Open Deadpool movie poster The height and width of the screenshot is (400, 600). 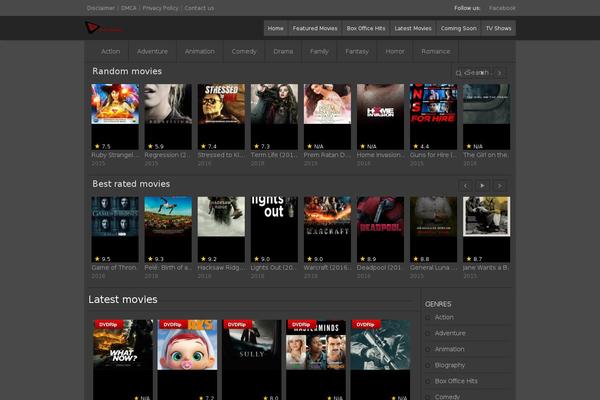point(380,229)
